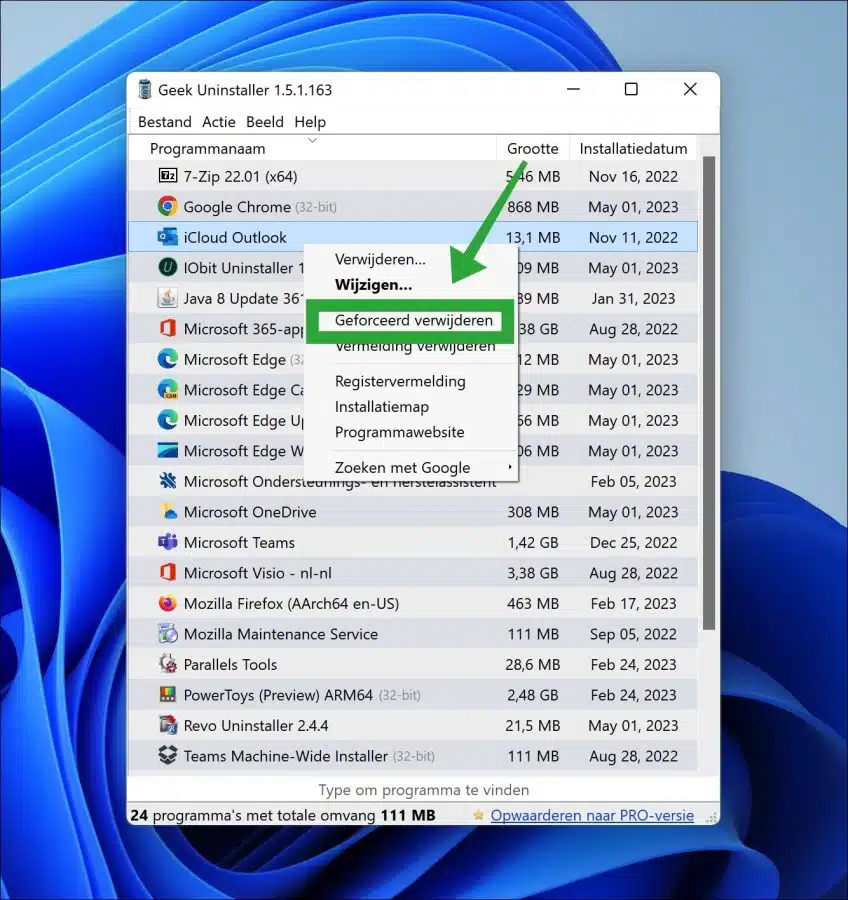This screenshot has height=900, width=848.
Task: Click the Microsoft 365-apps Office icon
Action: tap(168, 328)
